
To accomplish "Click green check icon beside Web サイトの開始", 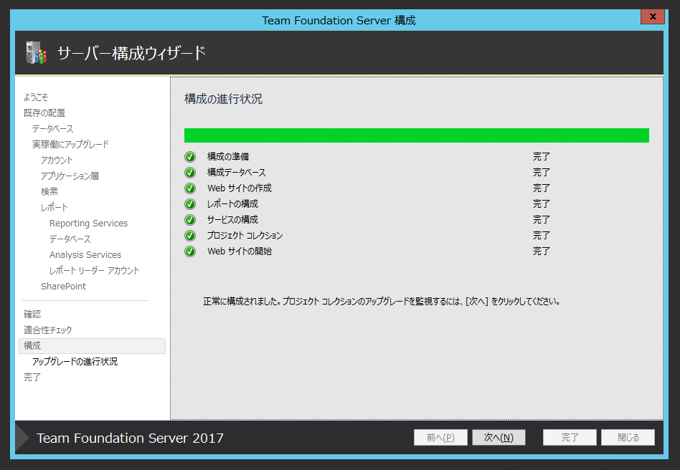I will (190, 251).
